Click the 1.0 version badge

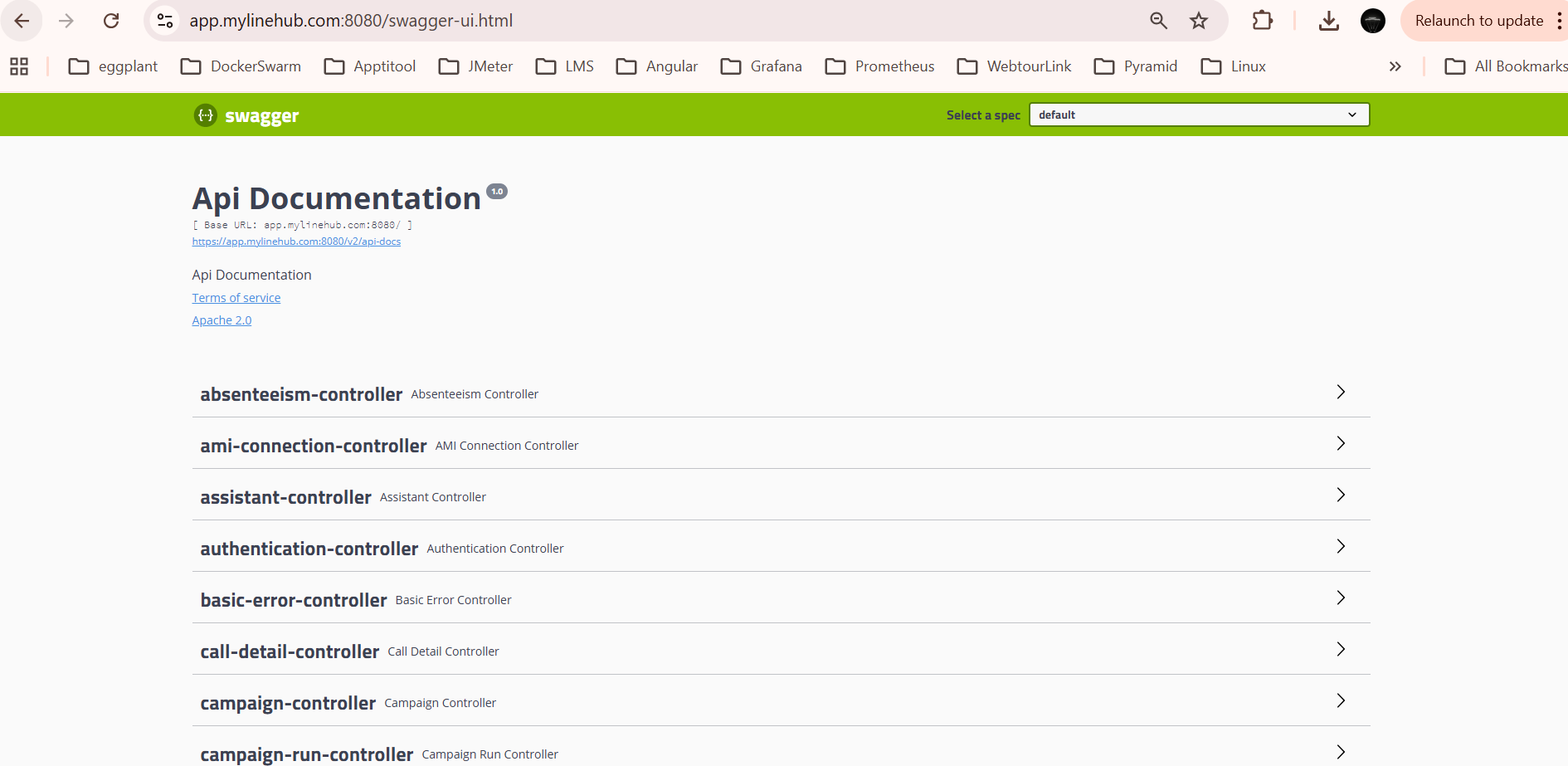point(497,192)
